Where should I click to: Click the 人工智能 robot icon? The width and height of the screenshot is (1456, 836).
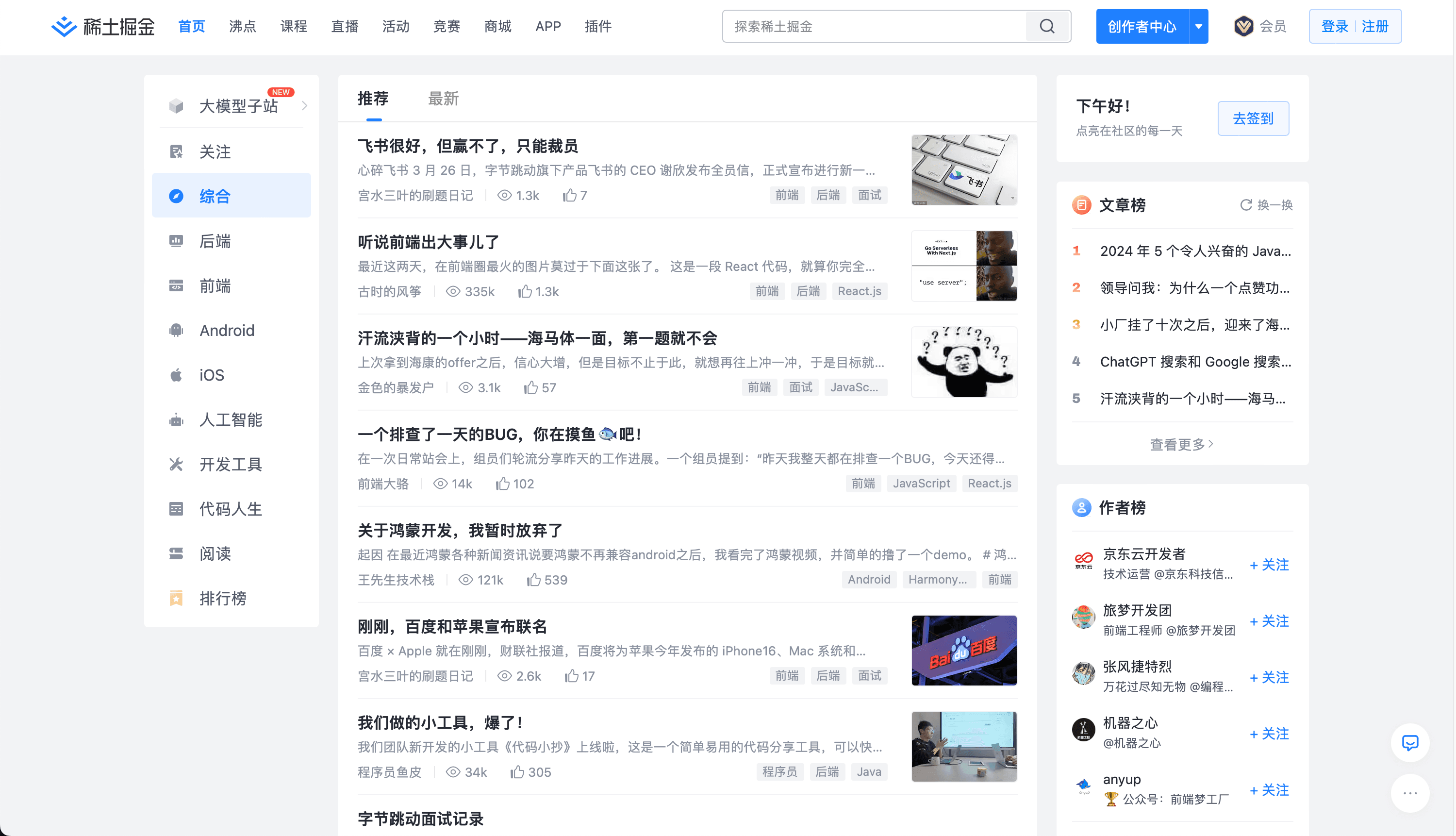(x=176, y=420)
